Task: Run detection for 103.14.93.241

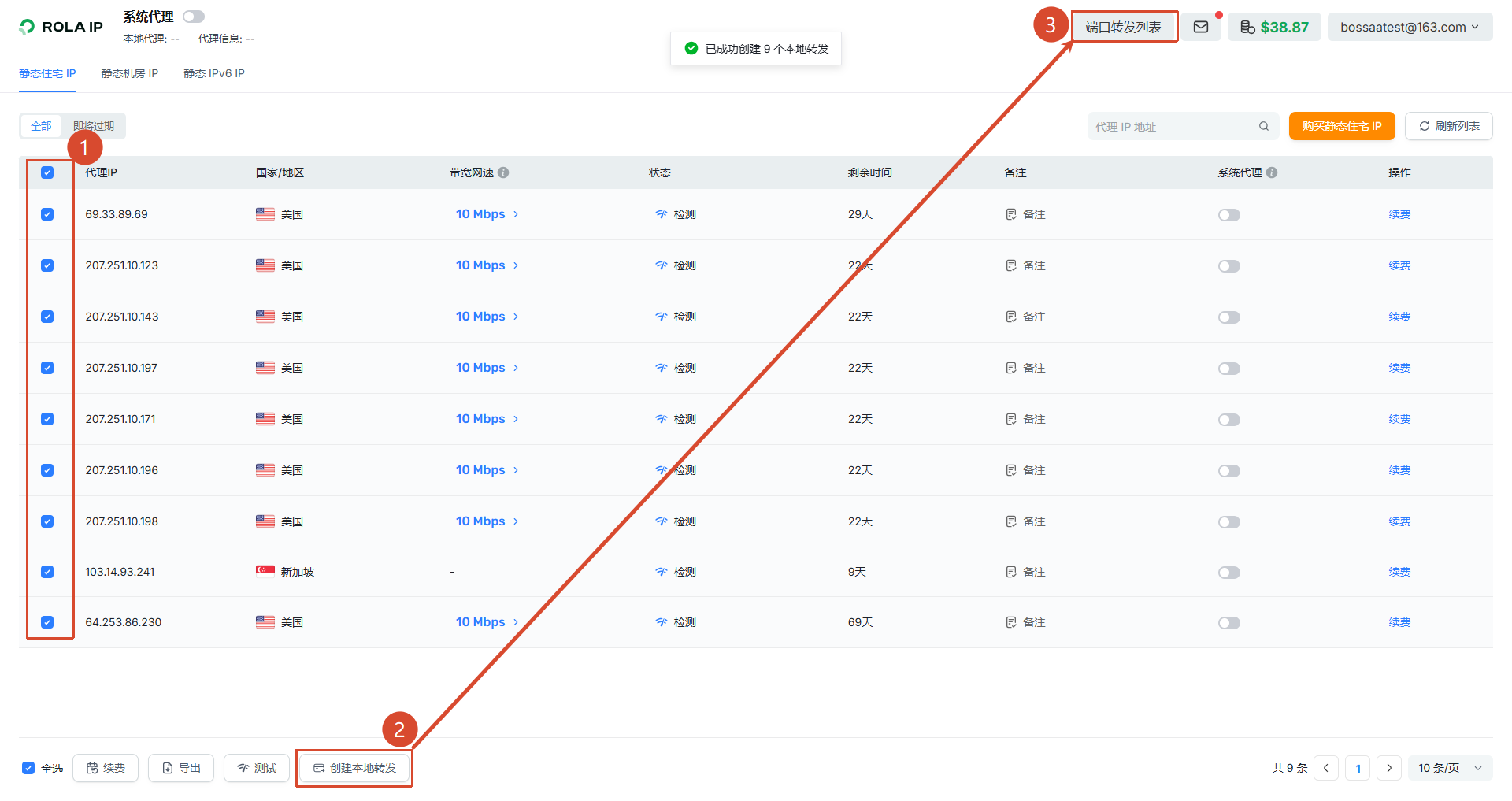Action: [676, 572]
